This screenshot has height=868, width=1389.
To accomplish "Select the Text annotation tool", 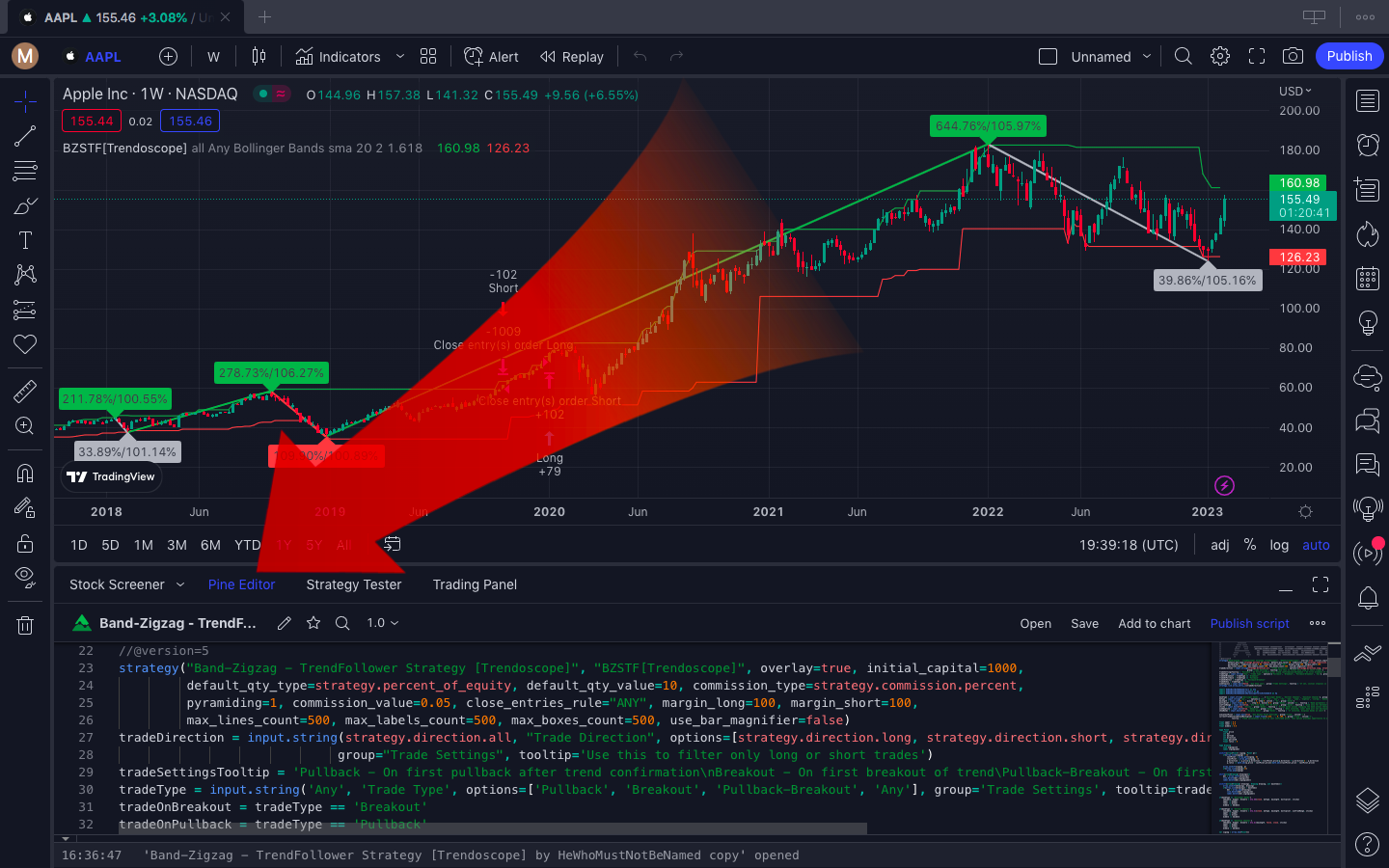I will tap(25, 240).
